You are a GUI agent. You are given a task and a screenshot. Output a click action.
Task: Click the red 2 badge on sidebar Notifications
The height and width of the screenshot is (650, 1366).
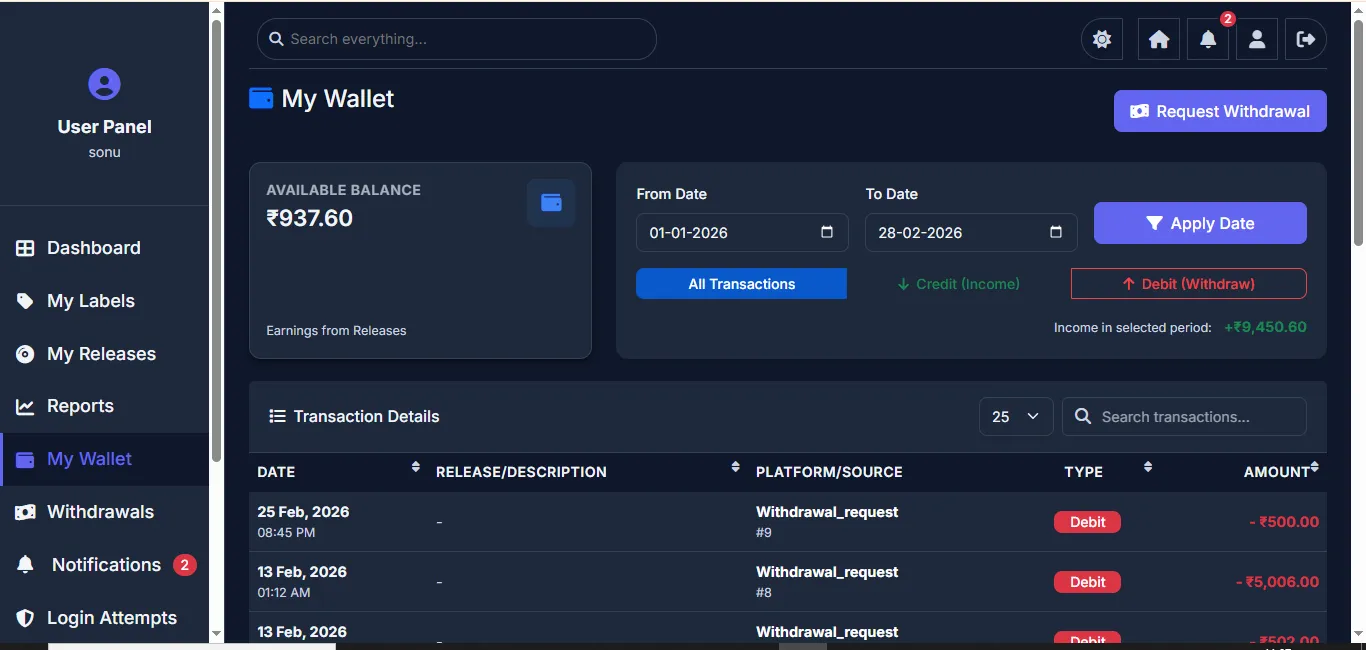coord(184,565)
